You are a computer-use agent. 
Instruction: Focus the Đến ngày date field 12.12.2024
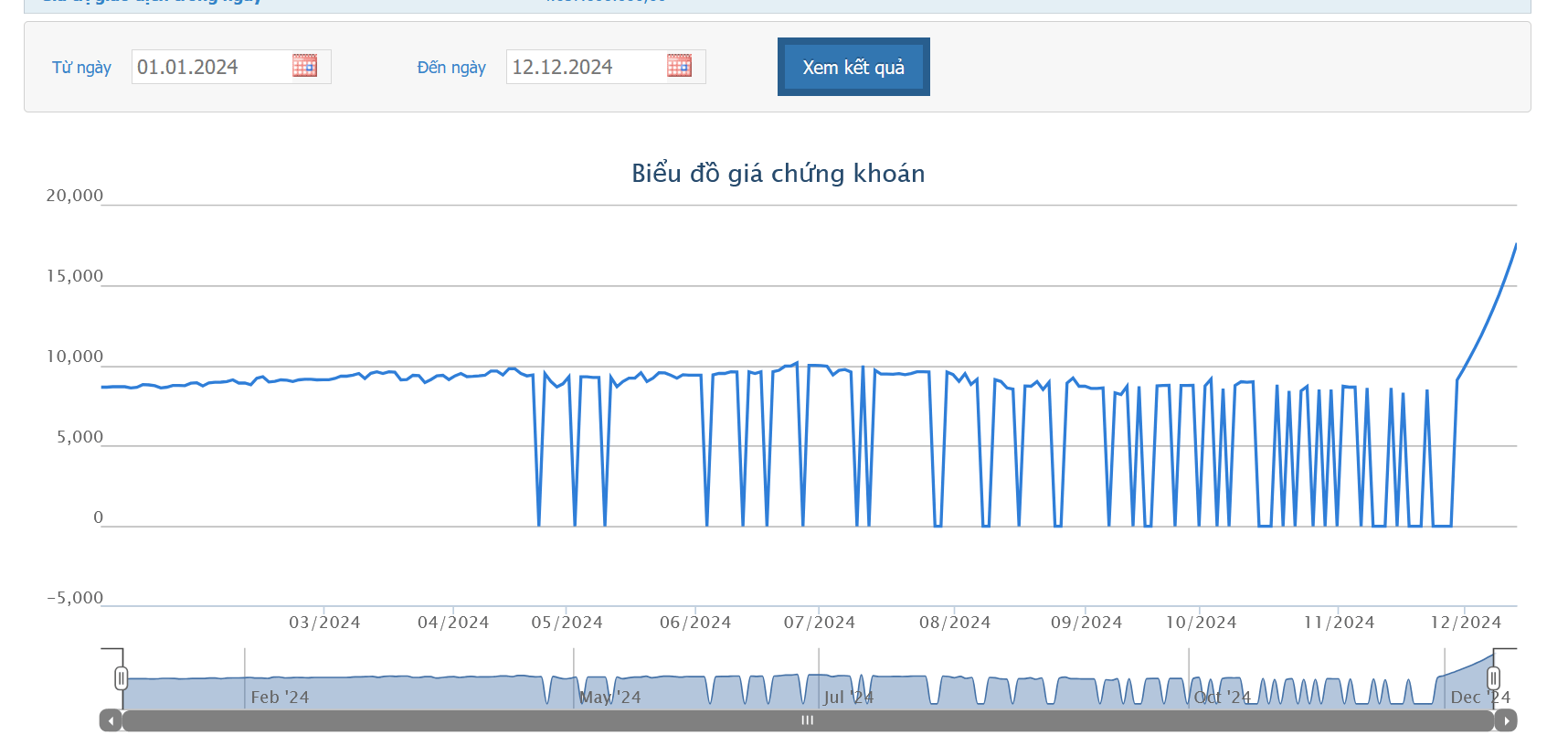tap(585, 67)
